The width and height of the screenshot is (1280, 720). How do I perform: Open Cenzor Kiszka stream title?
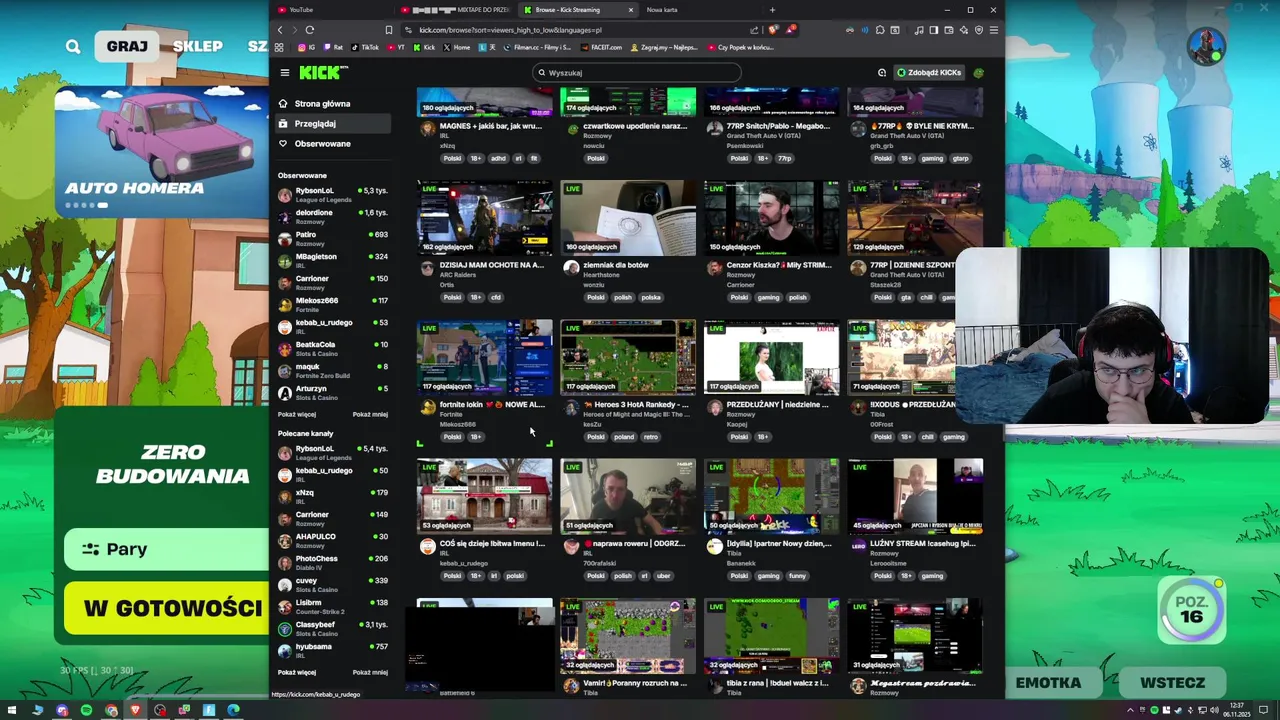778,265
